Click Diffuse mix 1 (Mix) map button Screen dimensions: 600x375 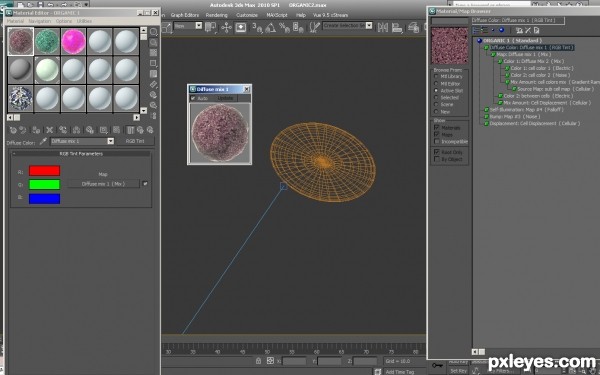click(103, 184)
